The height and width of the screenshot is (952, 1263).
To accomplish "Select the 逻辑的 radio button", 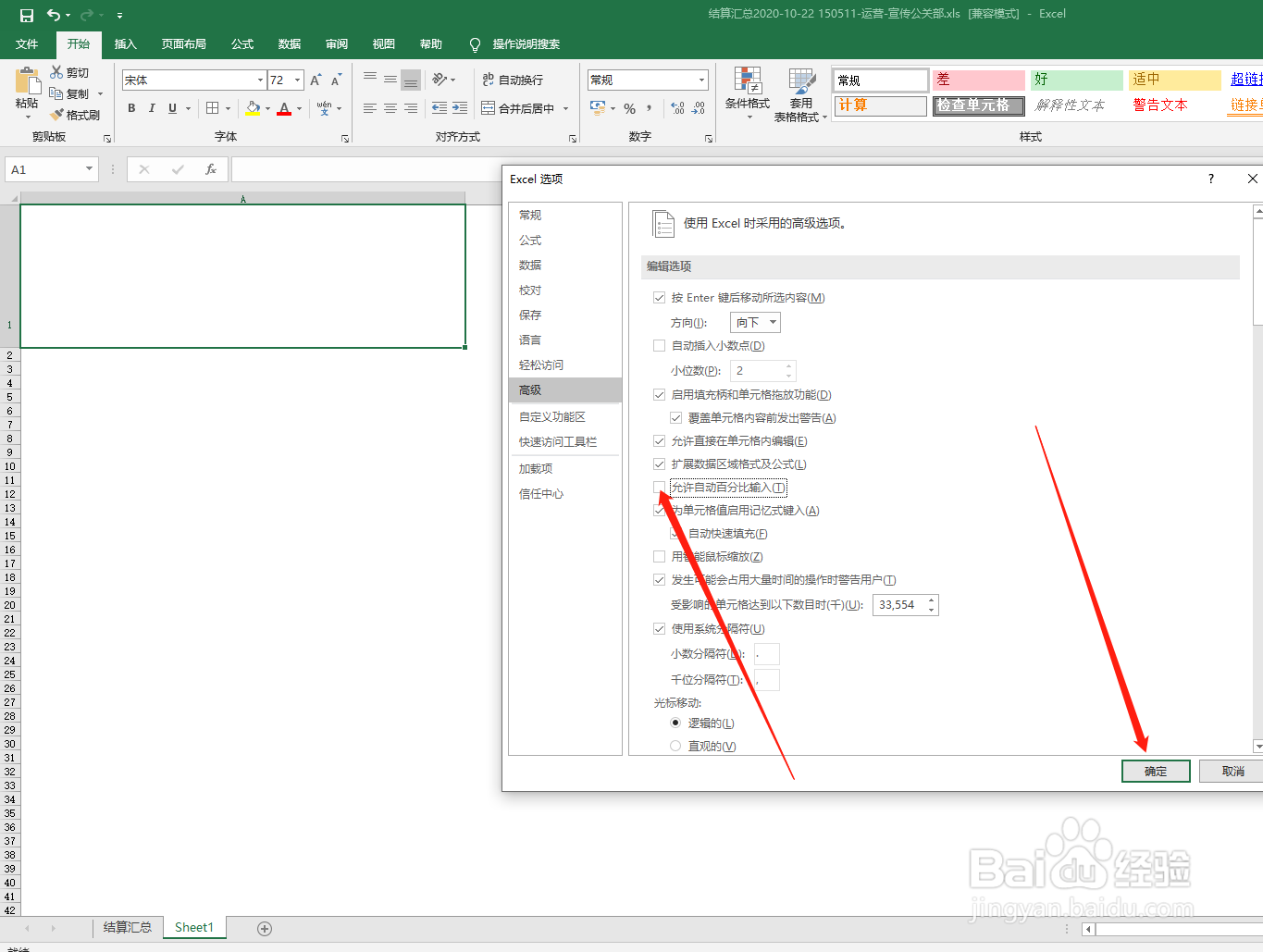I will point(675,723).
